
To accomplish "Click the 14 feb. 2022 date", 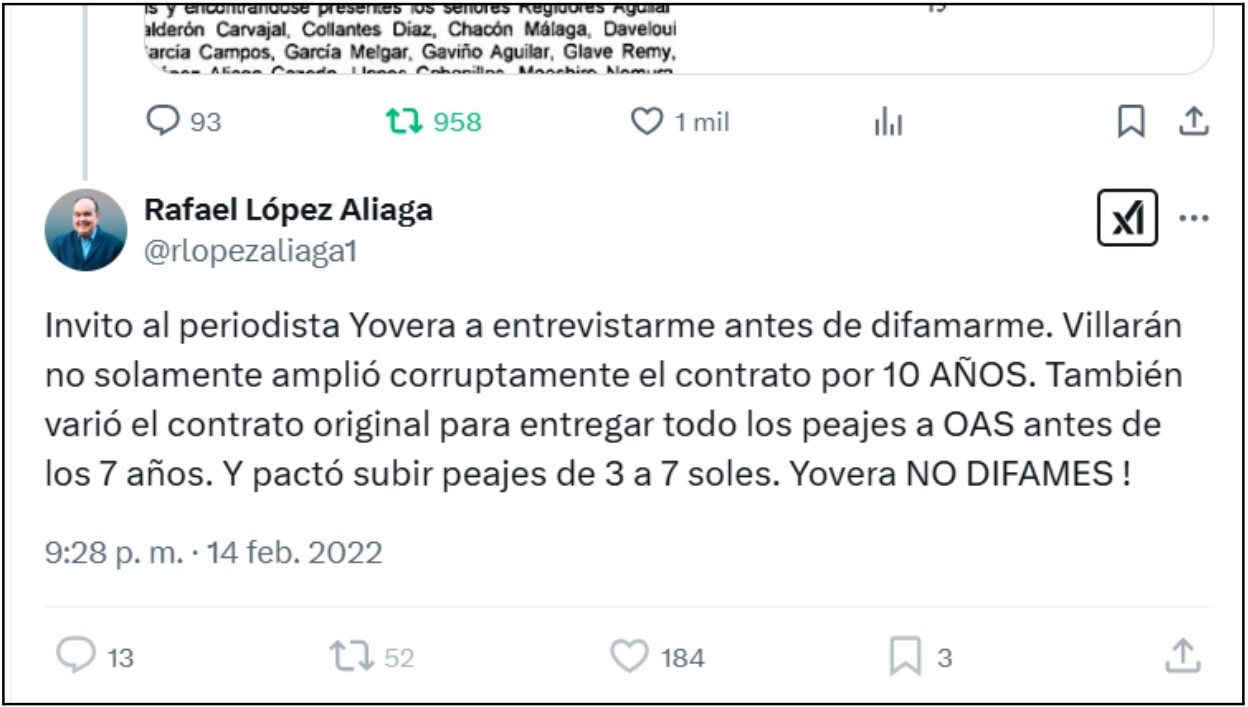I will point(295,553).
